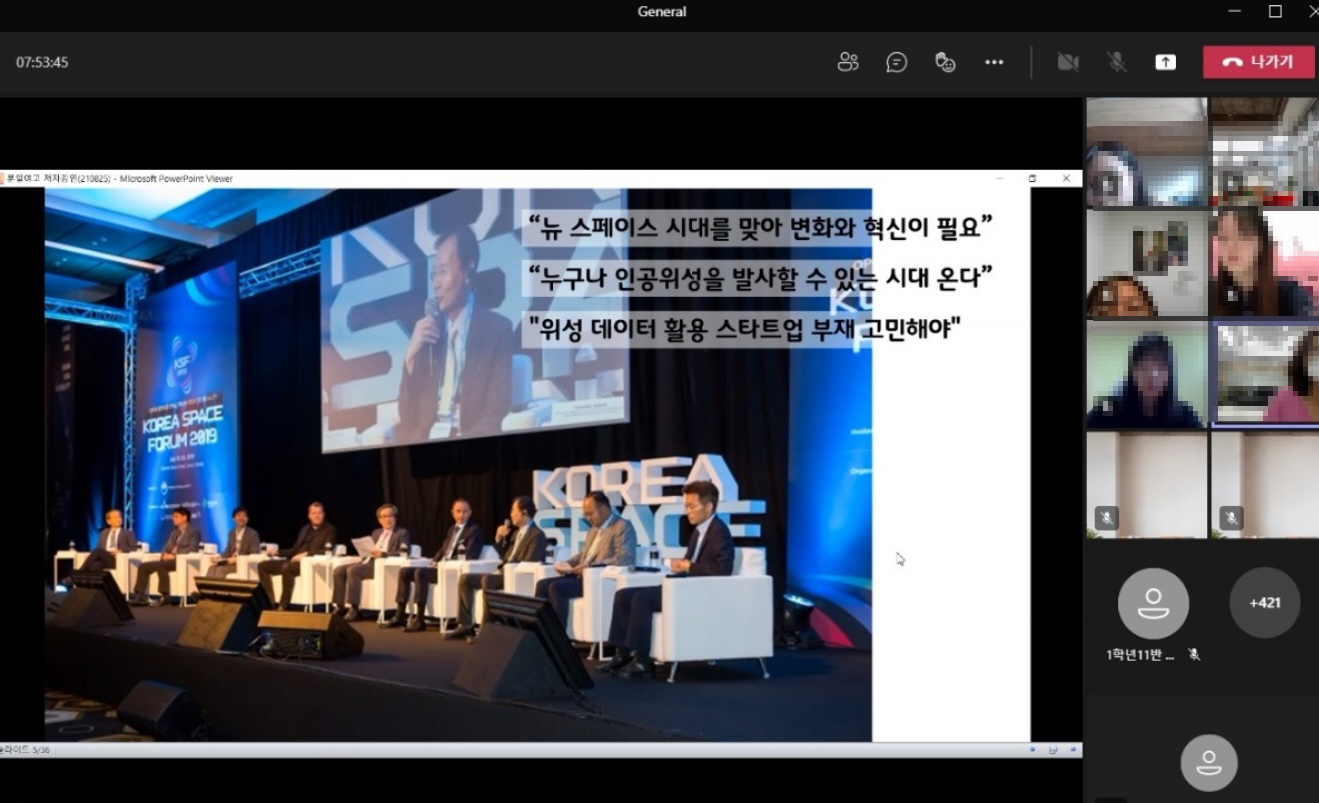Click the meeting timer 07:53:45
1319x803 pixels.
(x=42, y=62)
